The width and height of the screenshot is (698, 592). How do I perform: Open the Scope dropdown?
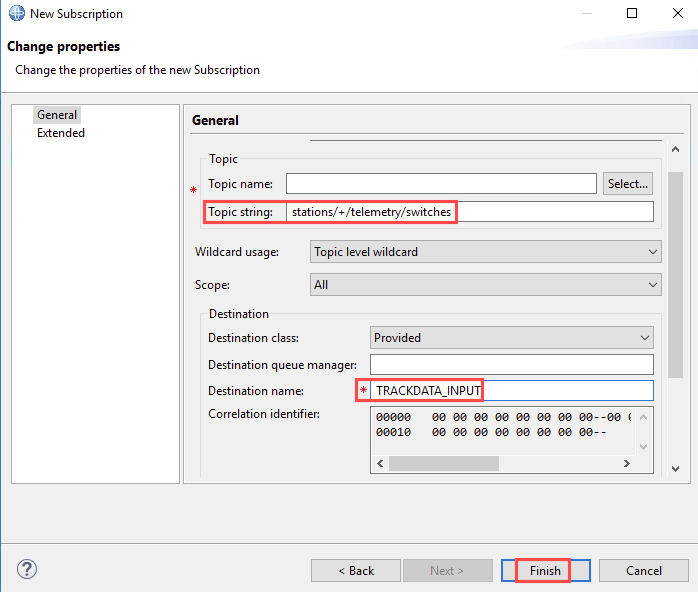[x=486, y=284]
